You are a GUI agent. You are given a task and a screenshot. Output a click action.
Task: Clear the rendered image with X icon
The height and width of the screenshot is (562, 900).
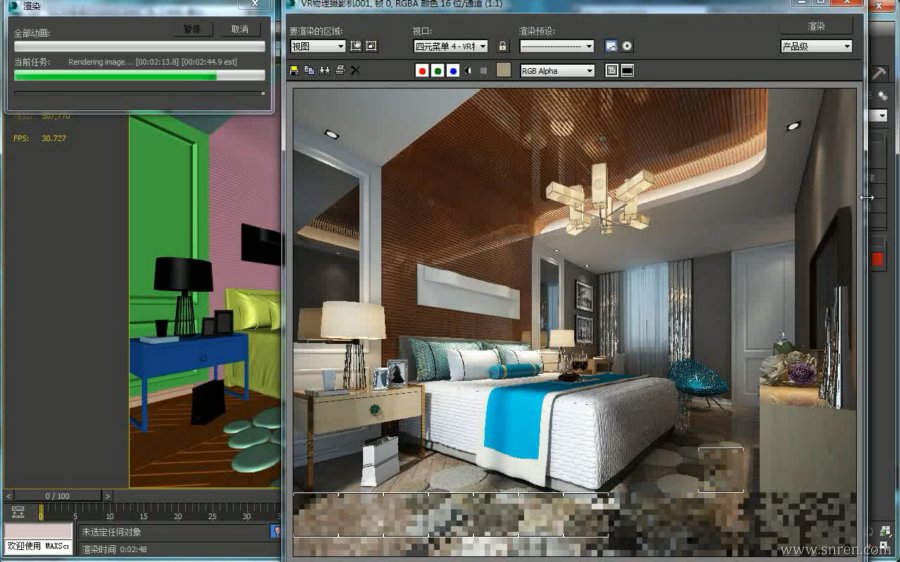click(355, 70)
